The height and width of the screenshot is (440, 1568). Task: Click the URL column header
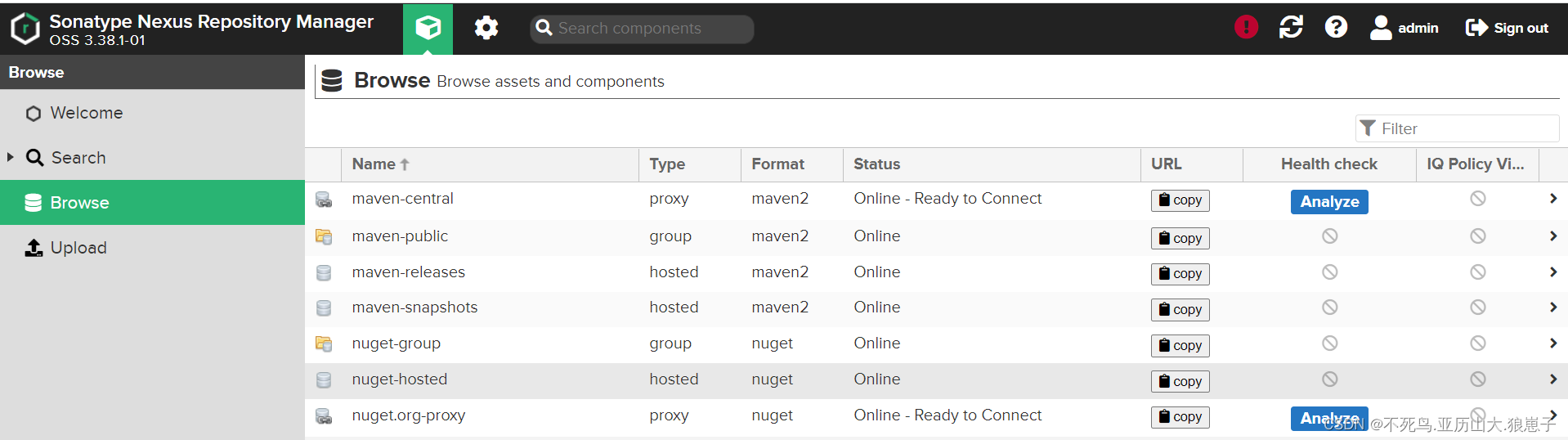click(1192, 164)
